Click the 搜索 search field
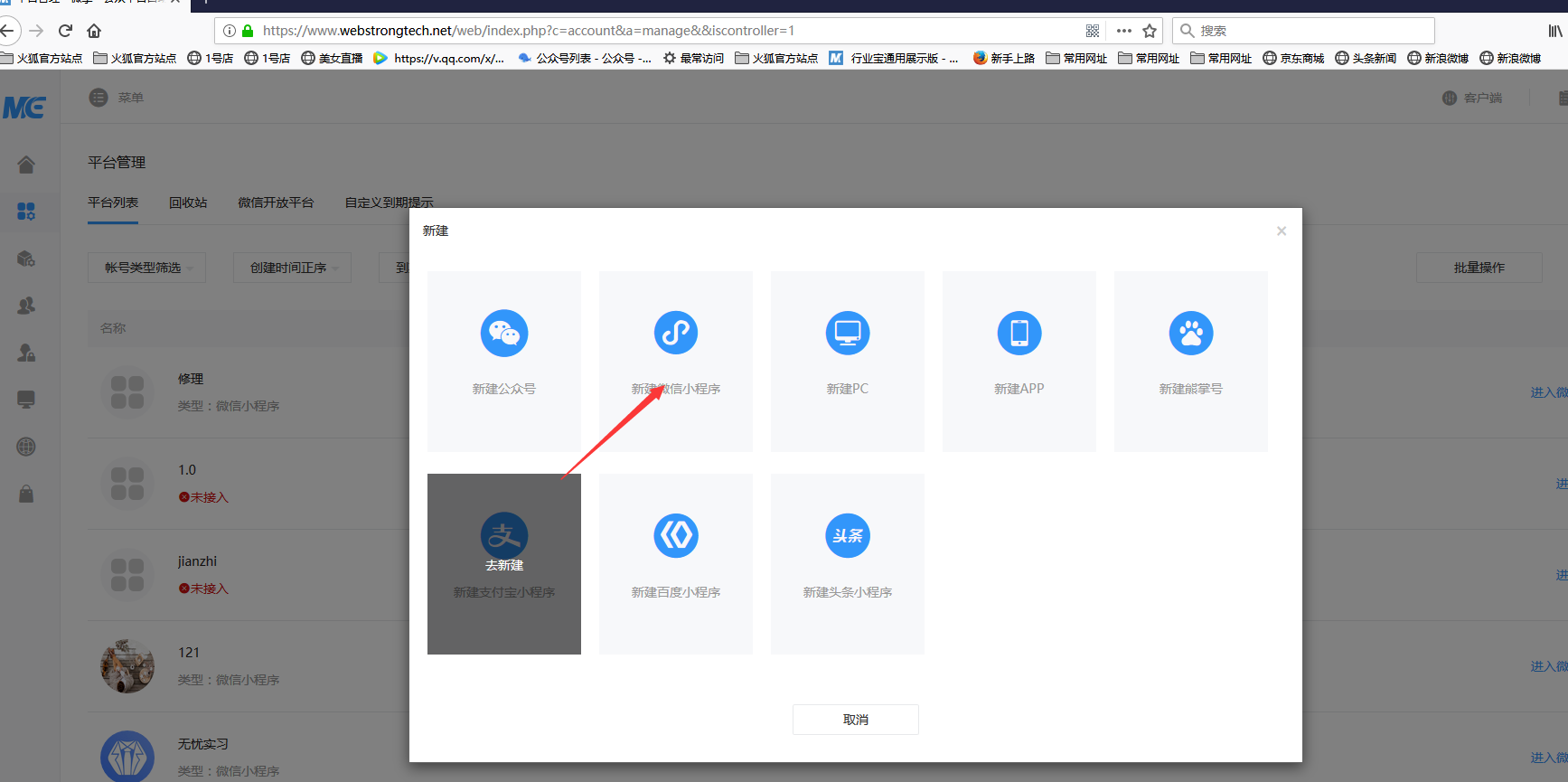Image resolution: width=1568 pixels, height=782 pixels. tap(1303, 31)
